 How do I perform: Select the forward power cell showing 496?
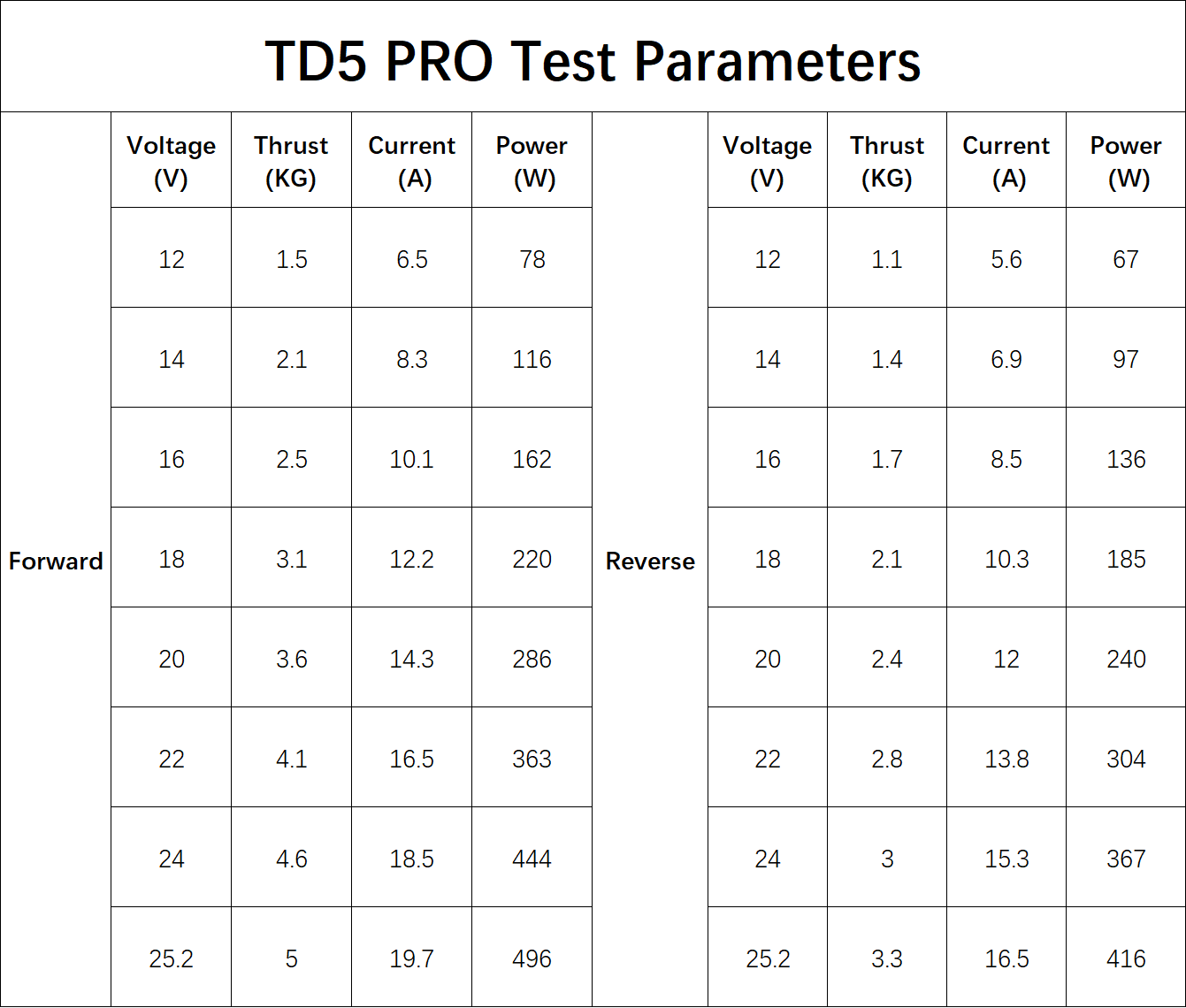click(532, 958)
